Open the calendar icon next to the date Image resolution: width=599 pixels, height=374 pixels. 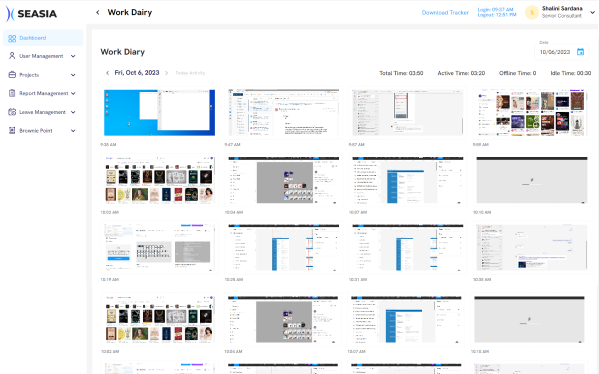pos(580,52)
